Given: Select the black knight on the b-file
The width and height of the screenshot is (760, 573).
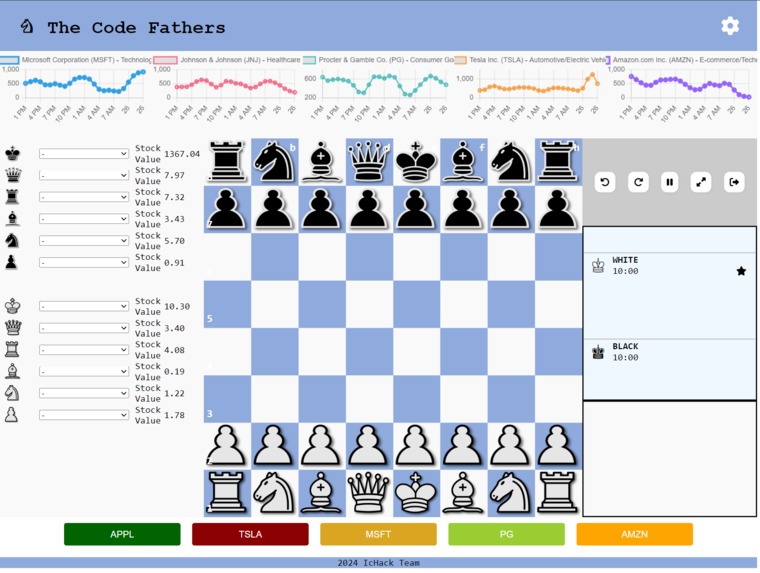Looking at the screenshot, I should (x=274, y=161).
